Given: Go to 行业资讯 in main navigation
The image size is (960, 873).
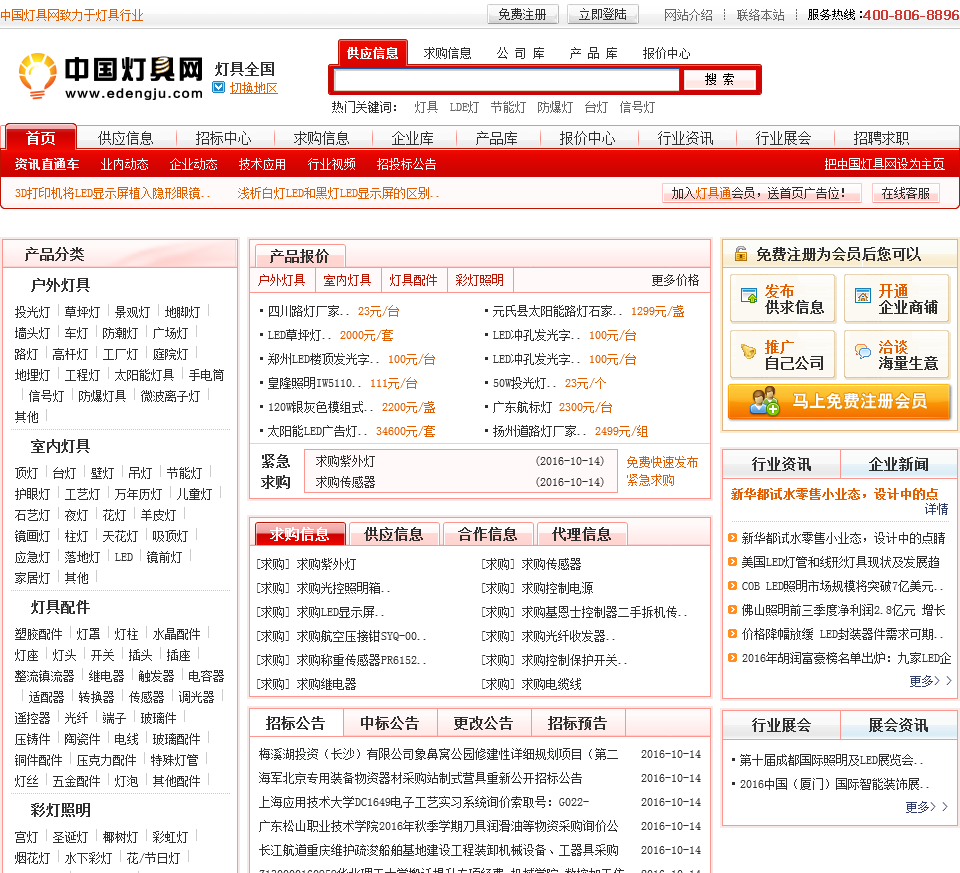Looking at the screenshot, I should click(x=685, y=138).
